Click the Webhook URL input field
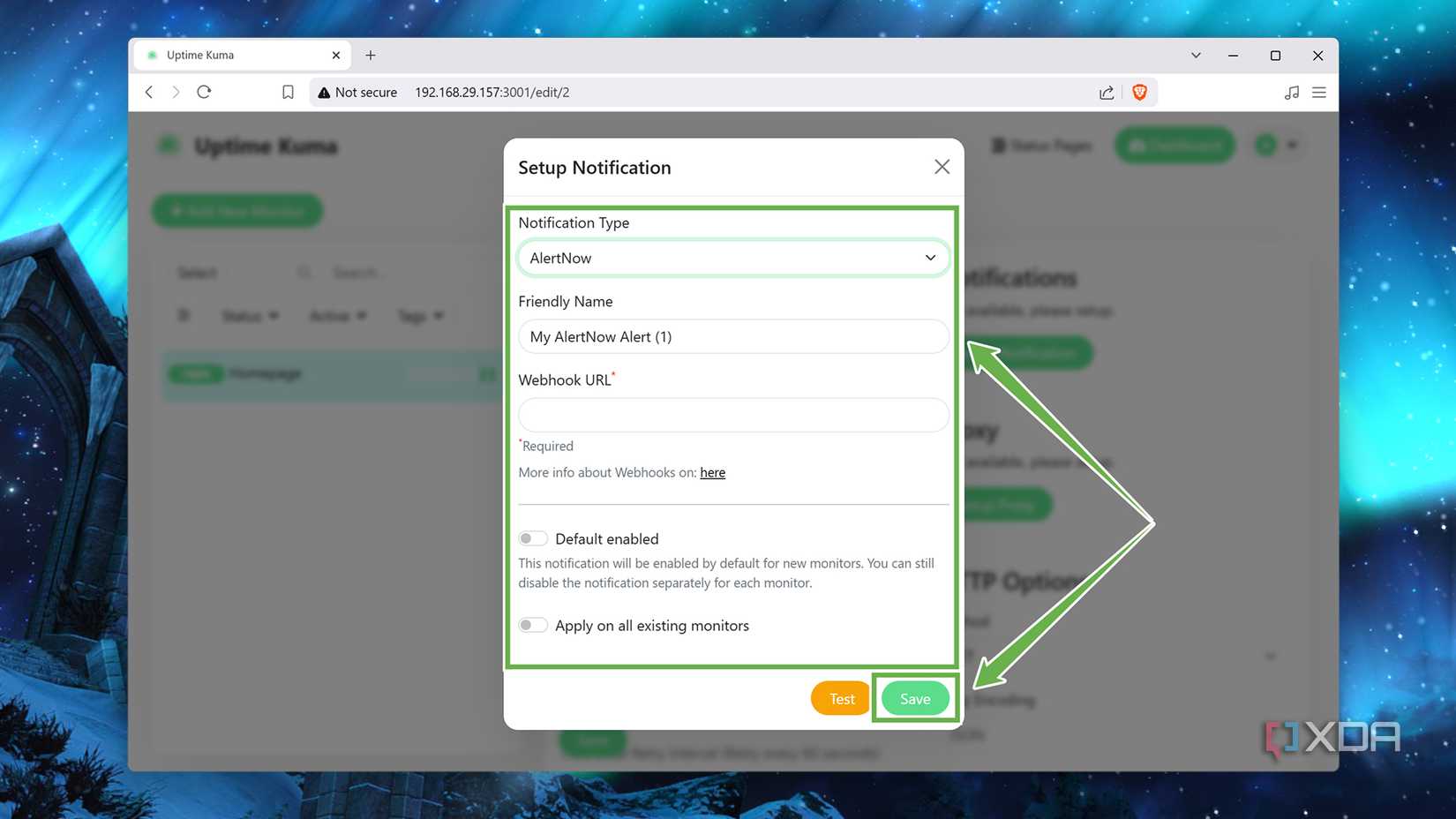The width and height of the screenshot is (1456, 819). [733, 415]
